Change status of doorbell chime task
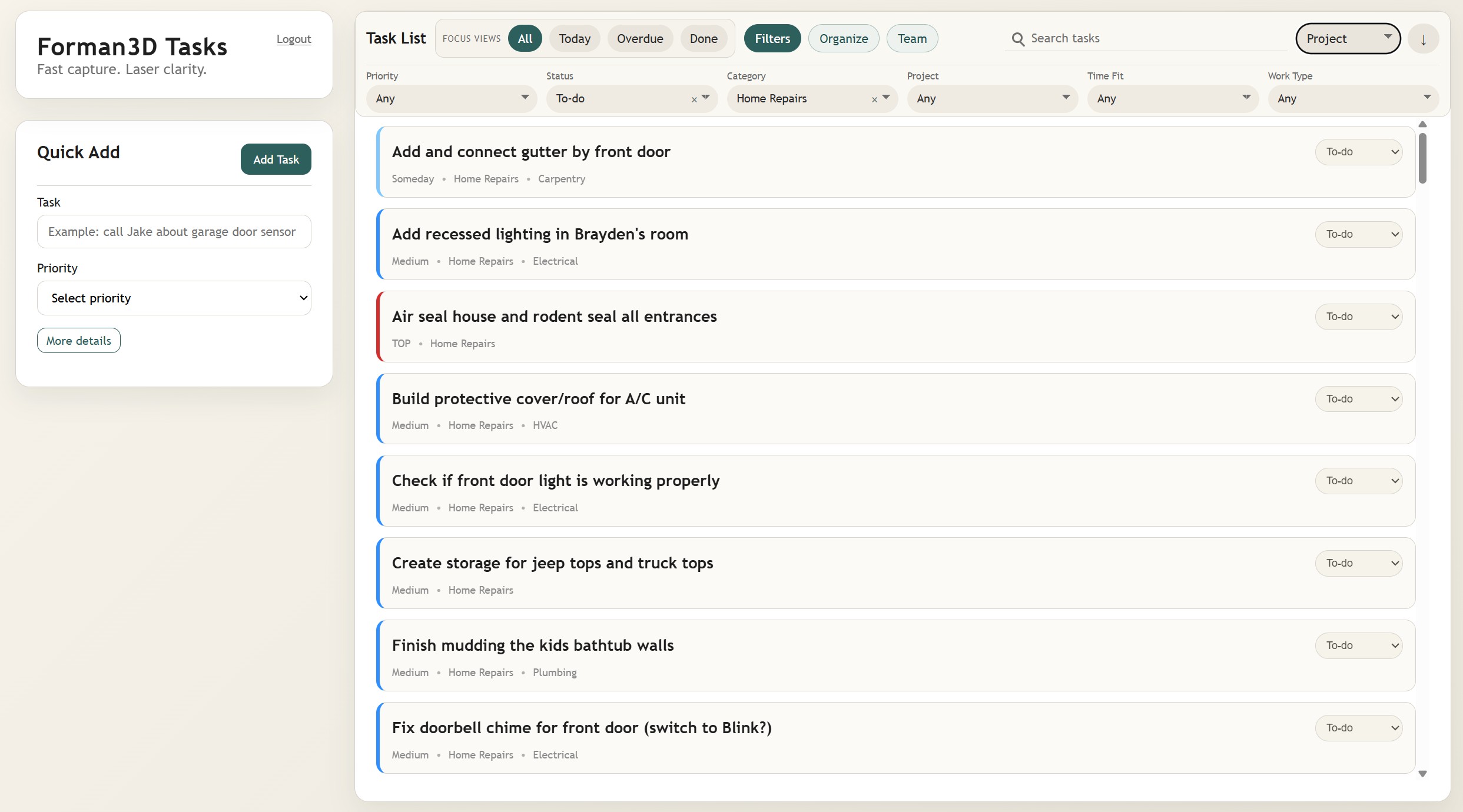Image resolution: width=1463 pixels, height=812 pixels. (x=1359, y=728)
